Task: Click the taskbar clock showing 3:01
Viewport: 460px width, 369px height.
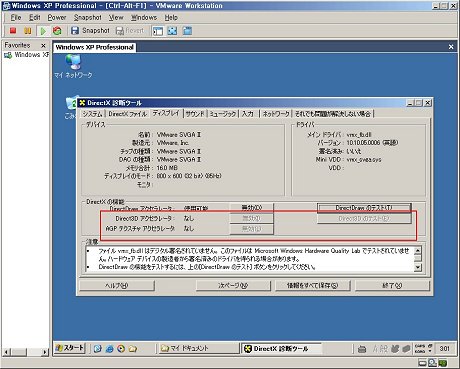Action: click(444, 349)
